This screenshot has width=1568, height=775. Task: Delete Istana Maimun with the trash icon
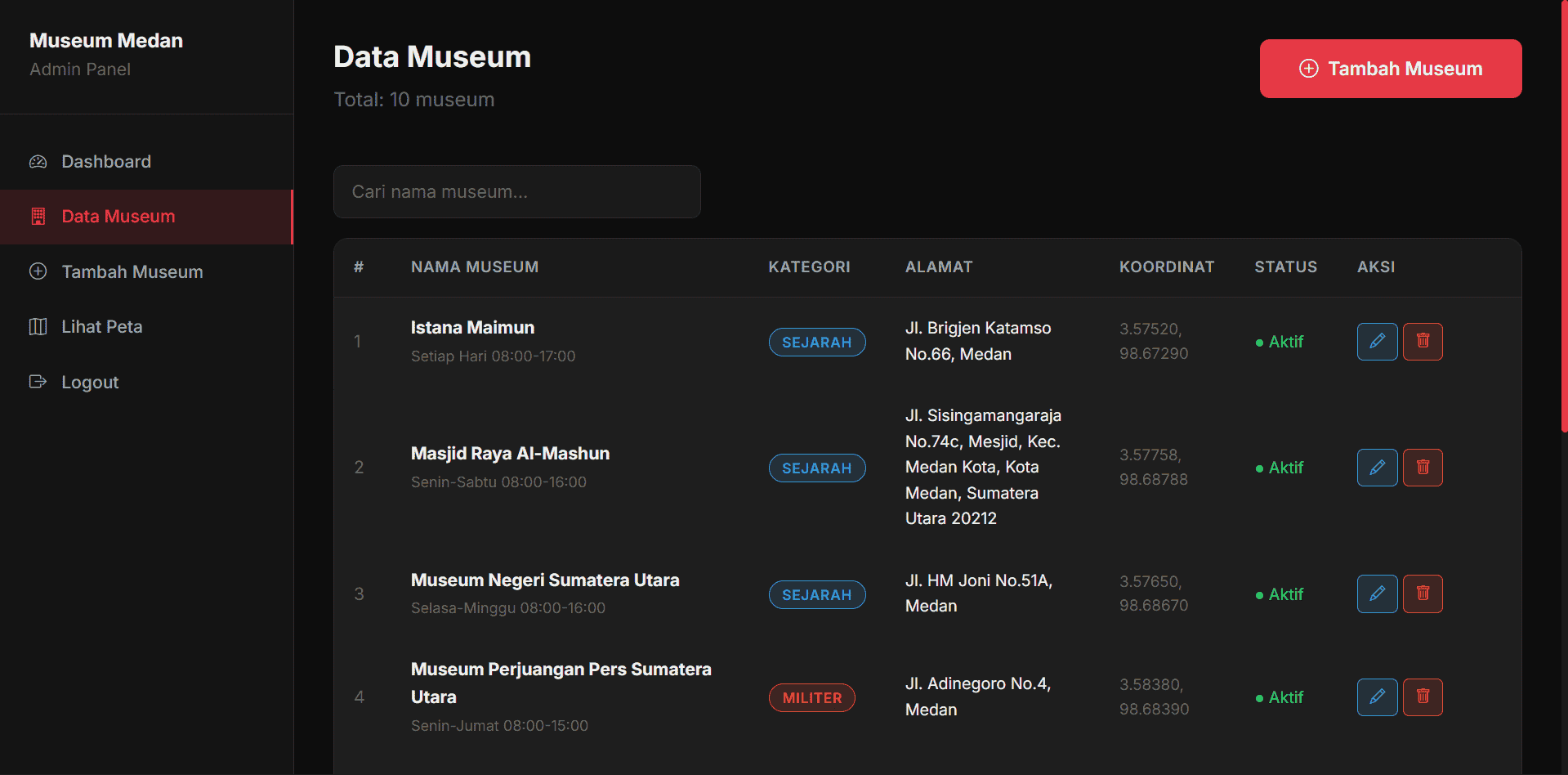[x=1423, y=342]
